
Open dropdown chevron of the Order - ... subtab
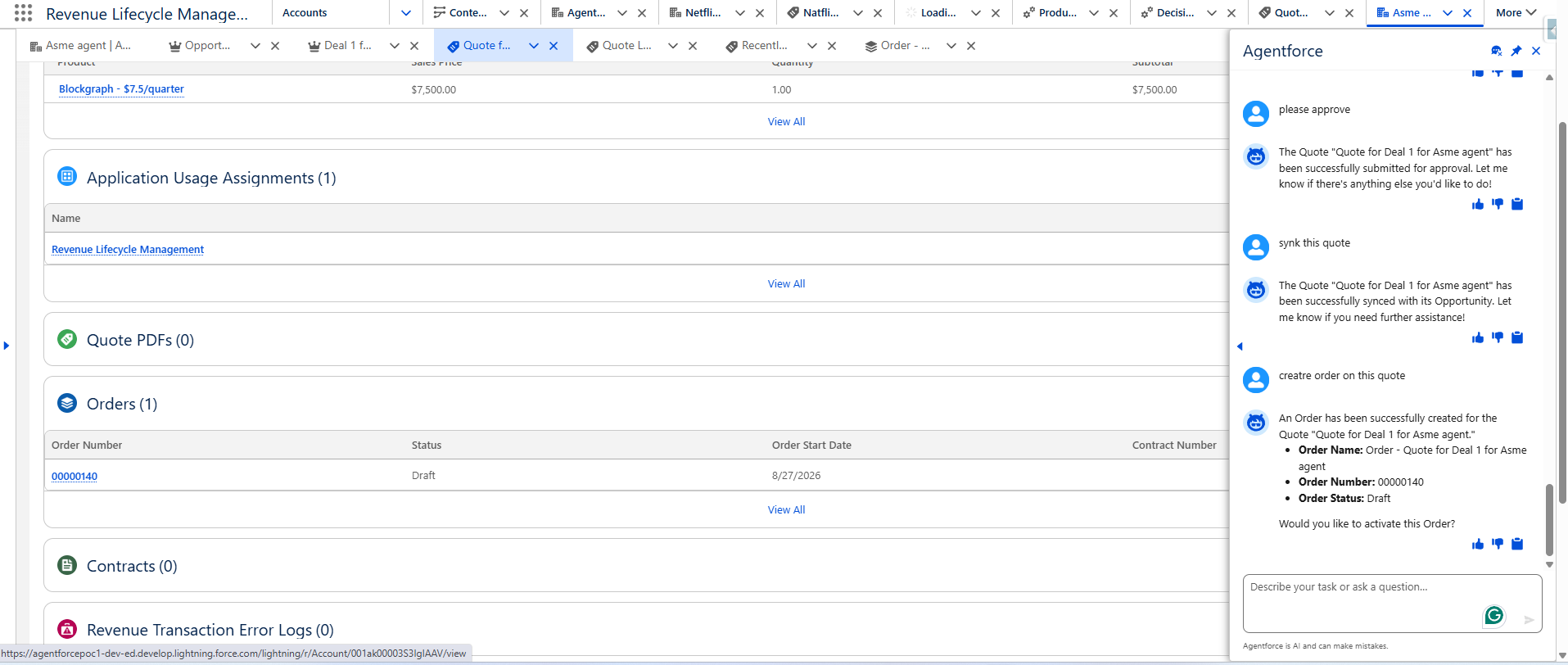[x=951, y=46]
